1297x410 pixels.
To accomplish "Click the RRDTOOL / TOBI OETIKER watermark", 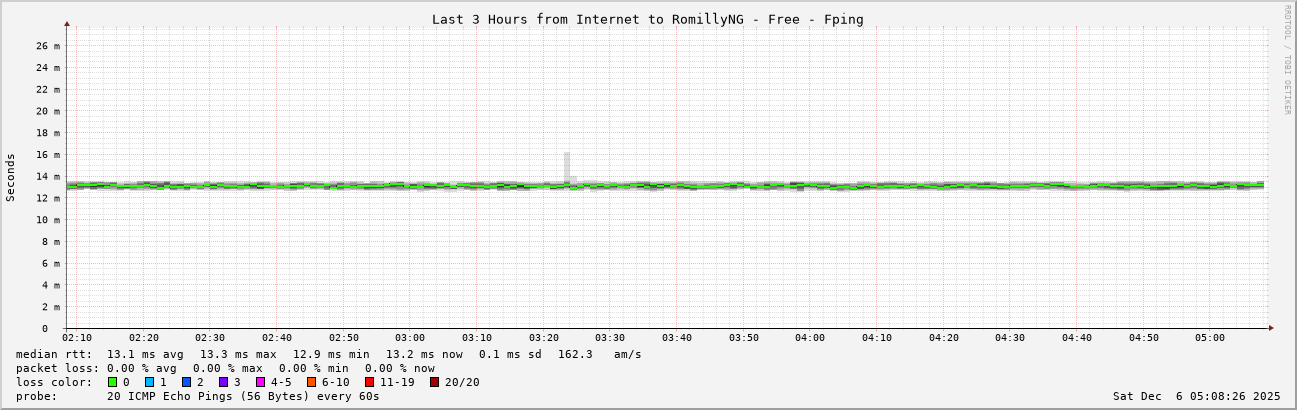I will tap(1287, 59).
